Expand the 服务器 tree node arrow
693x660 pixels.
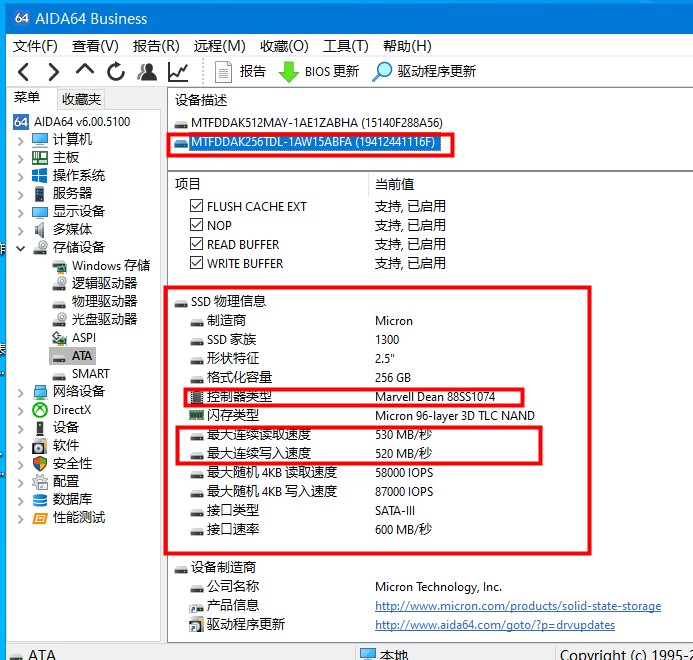[20, 195]
